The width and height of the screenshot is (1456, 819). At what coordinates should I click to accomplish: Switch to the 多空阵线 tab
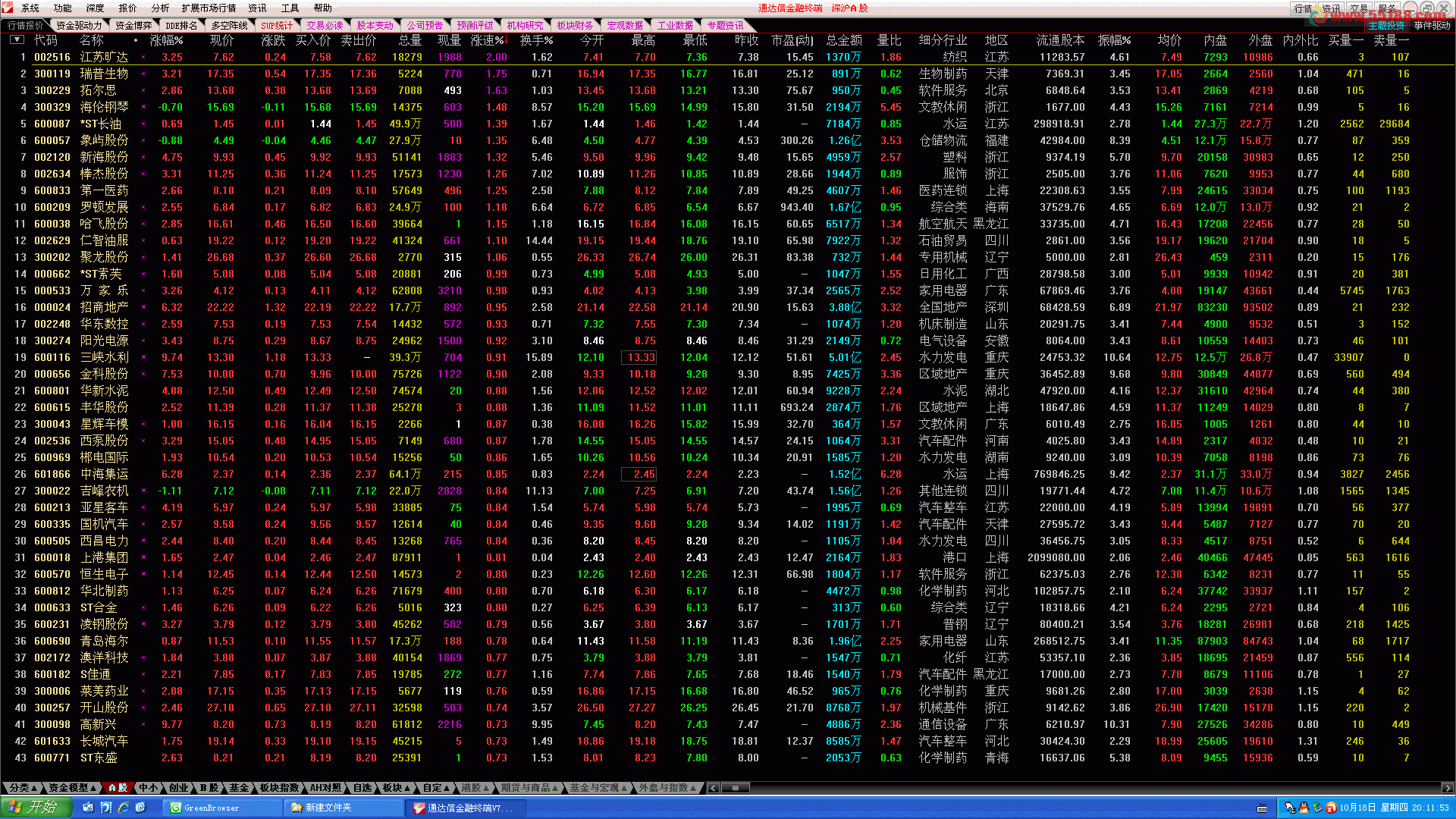[229, 26]
